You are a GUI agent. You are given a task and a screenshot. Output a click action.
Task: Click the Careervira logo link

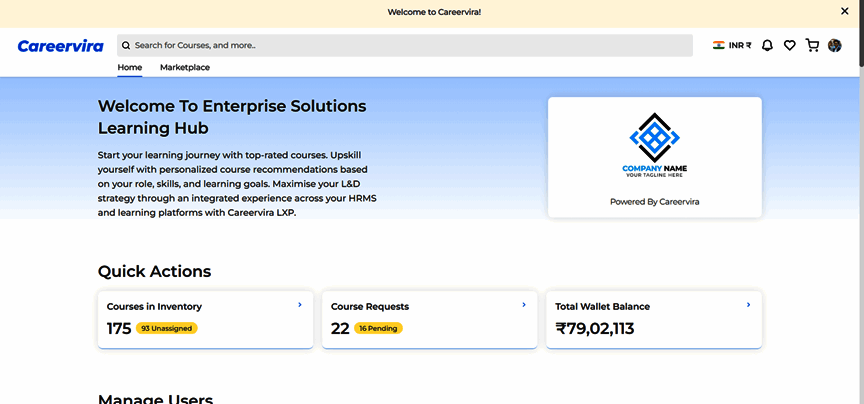click(x=62, y=45)
